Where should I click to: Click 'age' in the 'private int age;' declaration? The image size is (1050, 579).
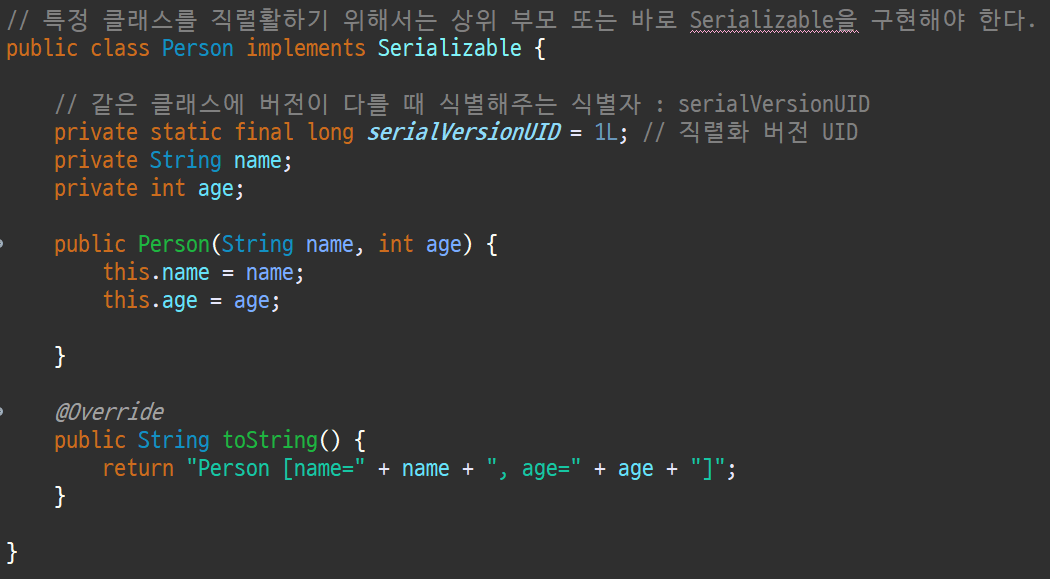point(216,189)
